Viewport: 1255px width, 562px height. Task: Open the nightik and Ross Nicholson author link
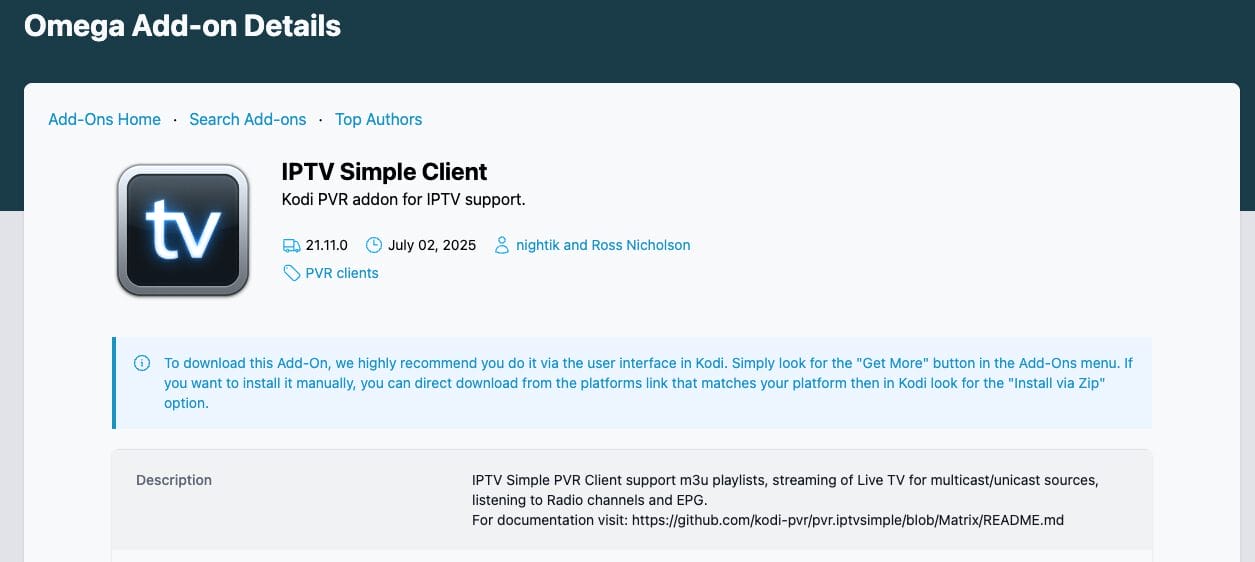pyautogui.click(x=603, y=245)
